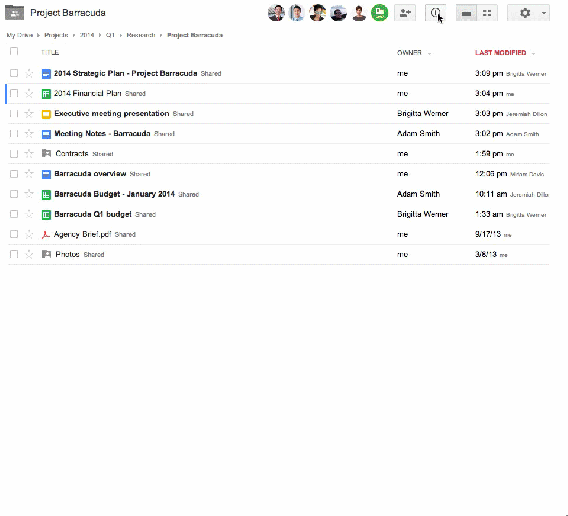Open the Executive meeting presentation
Image resolution: width=568 pixels, height=516 pixels.
[112, 113]
